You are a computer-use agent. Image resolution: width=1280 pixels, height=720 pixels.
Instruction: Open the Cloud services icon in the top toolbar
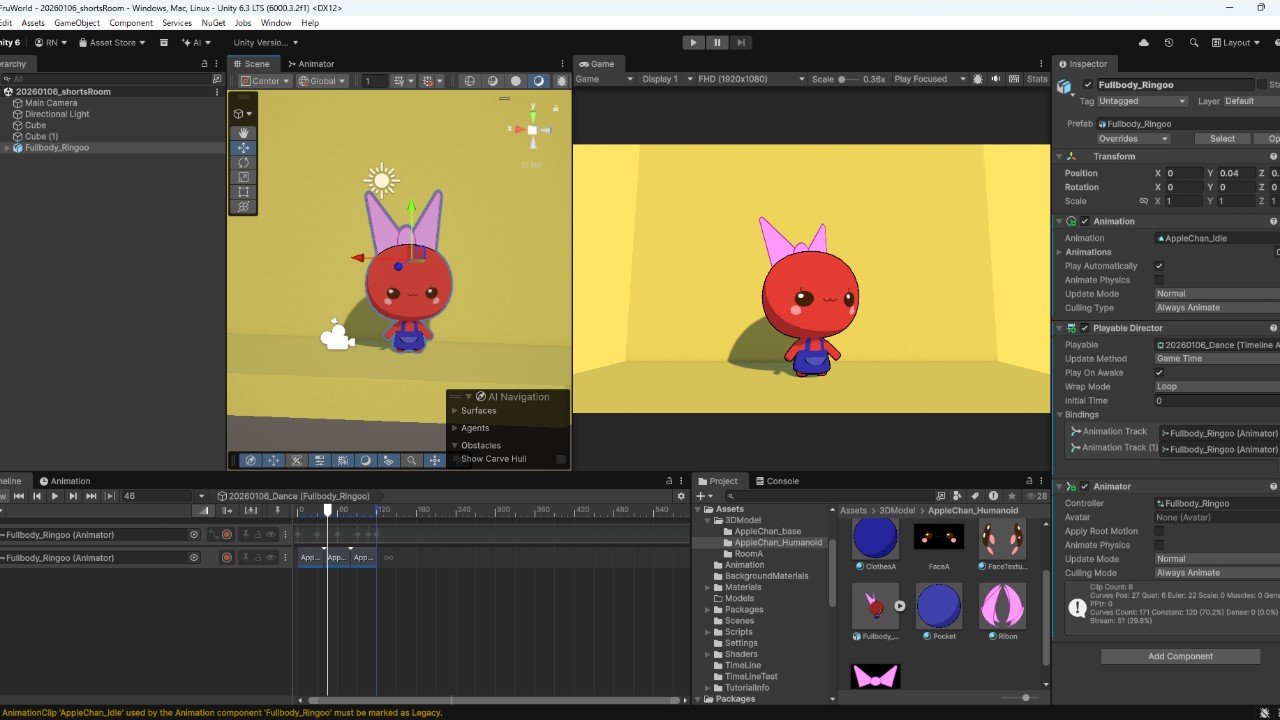pyautogui.click(x=1144, y=42)
